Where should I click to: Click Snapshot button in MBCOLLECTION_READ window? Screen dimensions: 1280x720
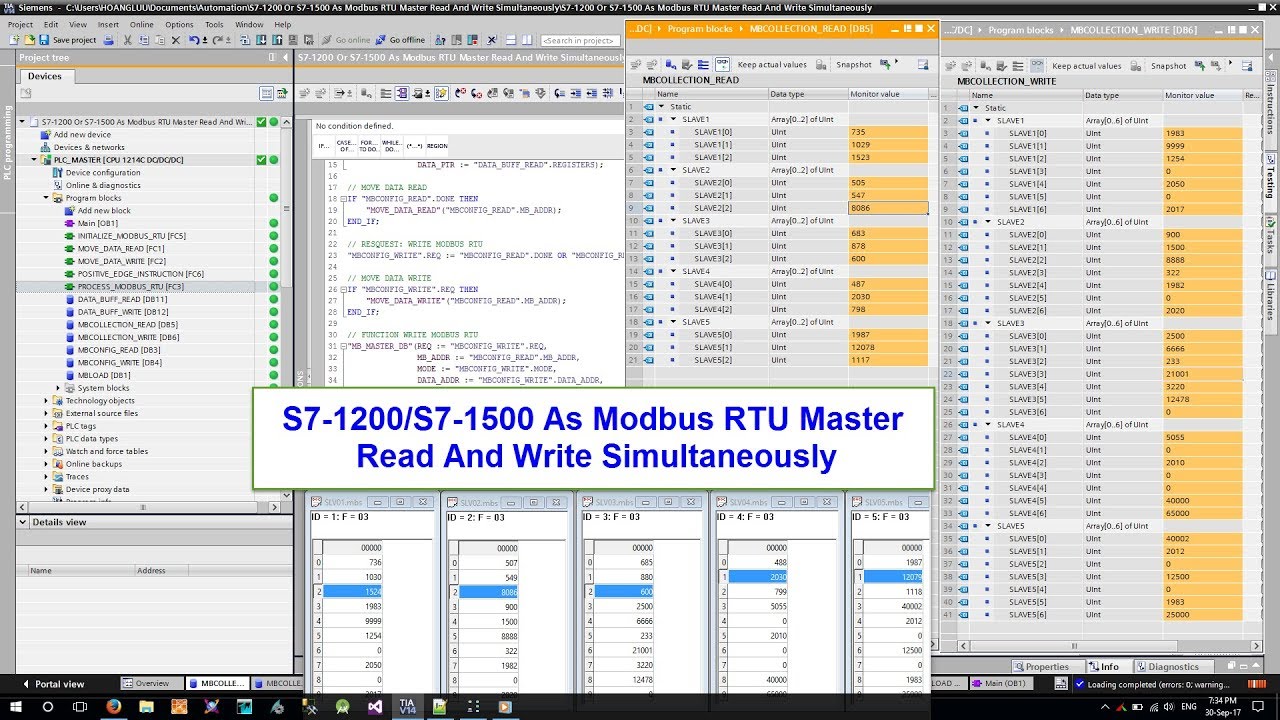click(x=853, y=64)
